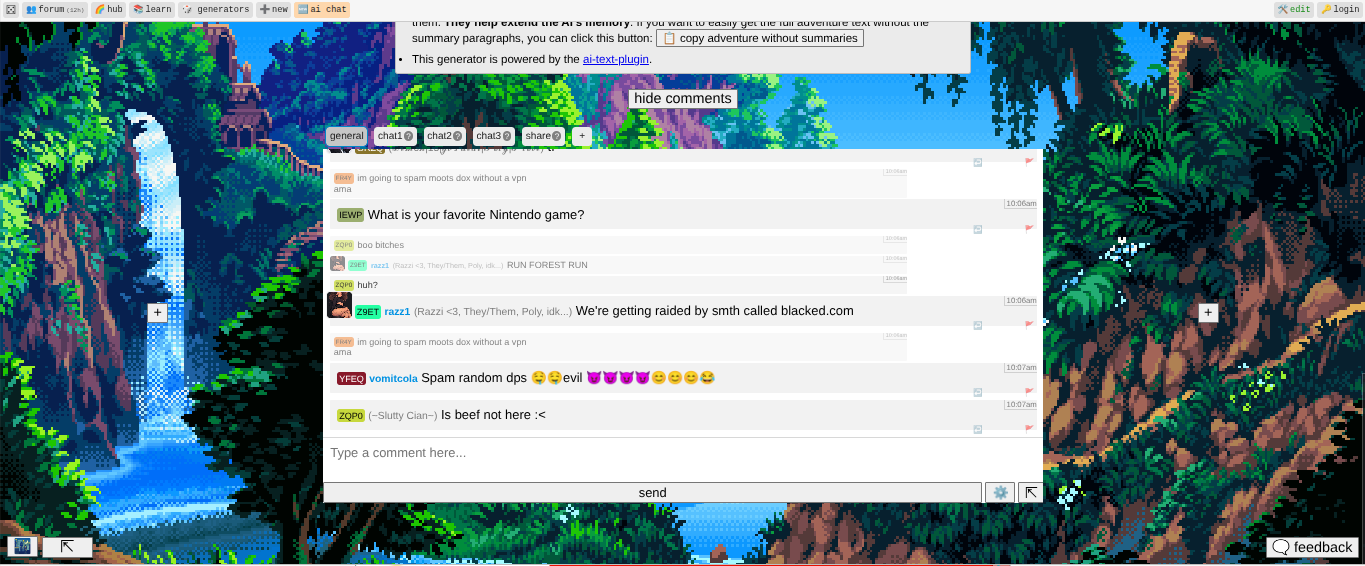
Task: Flag vomitcola's spam message
Action: point(1029,392)
